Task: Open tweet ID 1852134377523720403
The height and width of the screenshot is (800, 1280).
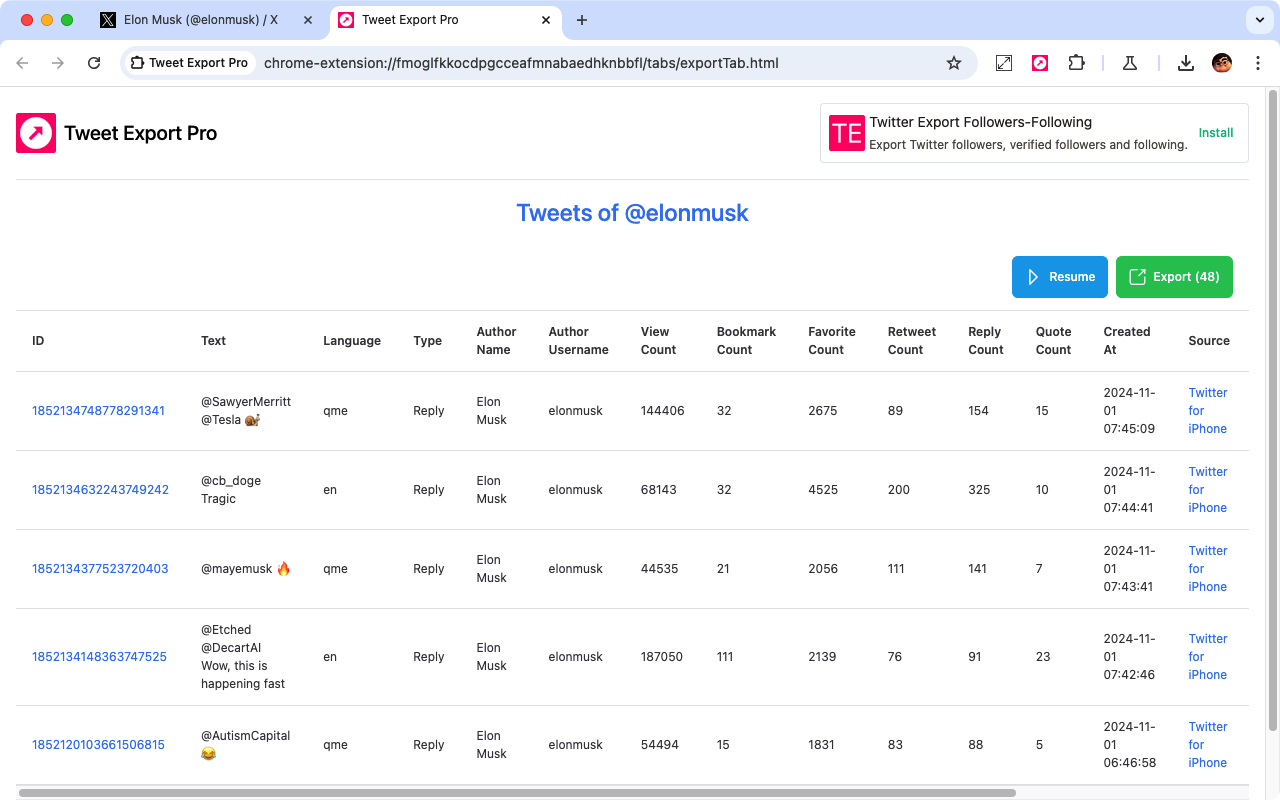Action: (x=100, y=569)
